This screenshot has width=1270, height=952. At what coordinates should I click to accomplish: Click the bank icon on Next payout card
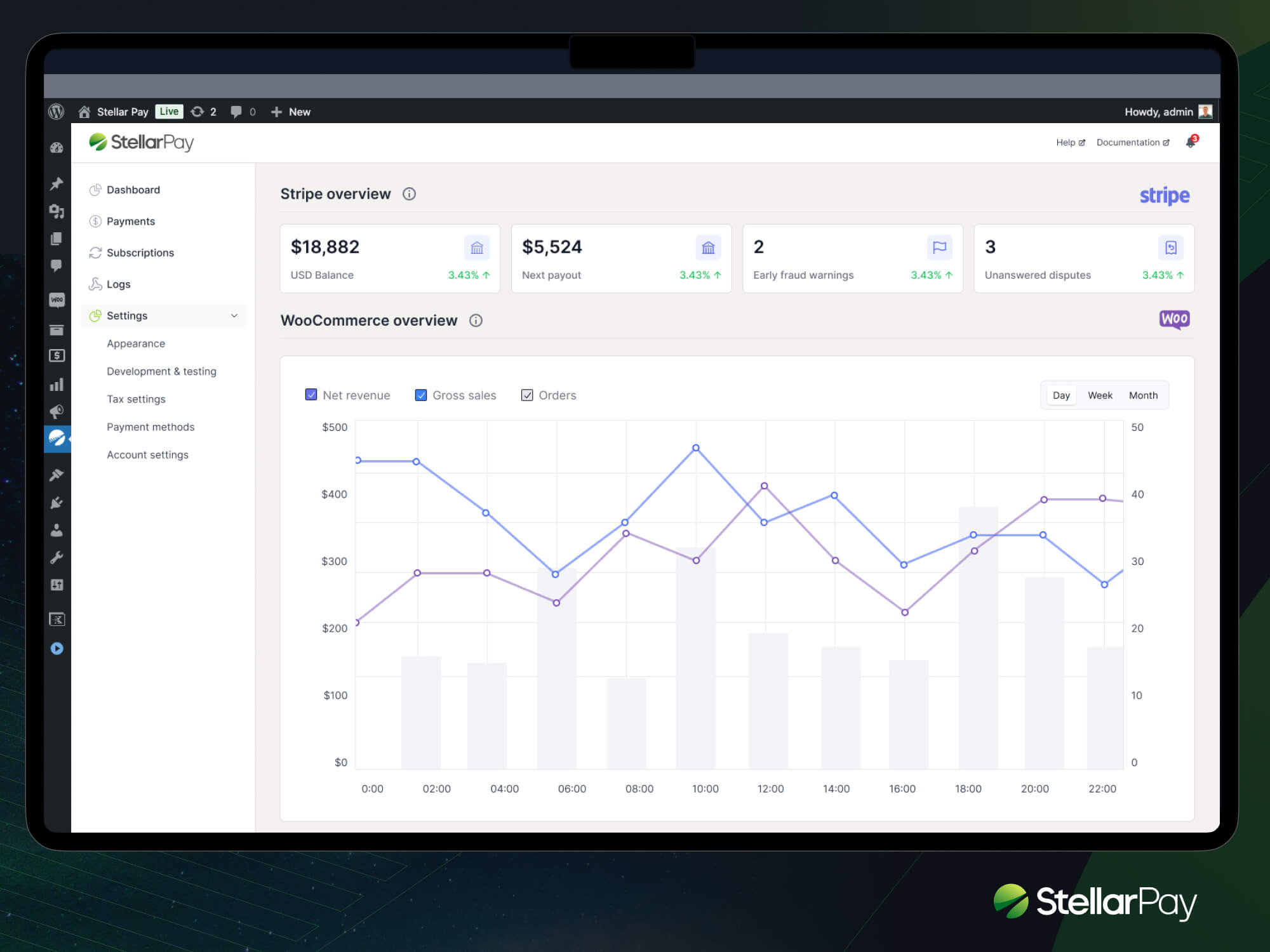pyautogui.click(x=708, y=248)
